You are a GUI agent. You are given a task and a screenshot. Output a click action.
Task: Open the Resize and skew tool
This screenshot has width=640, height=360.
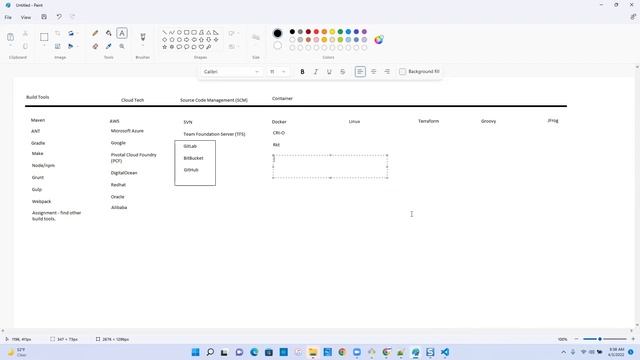click(x=58, y=47)
